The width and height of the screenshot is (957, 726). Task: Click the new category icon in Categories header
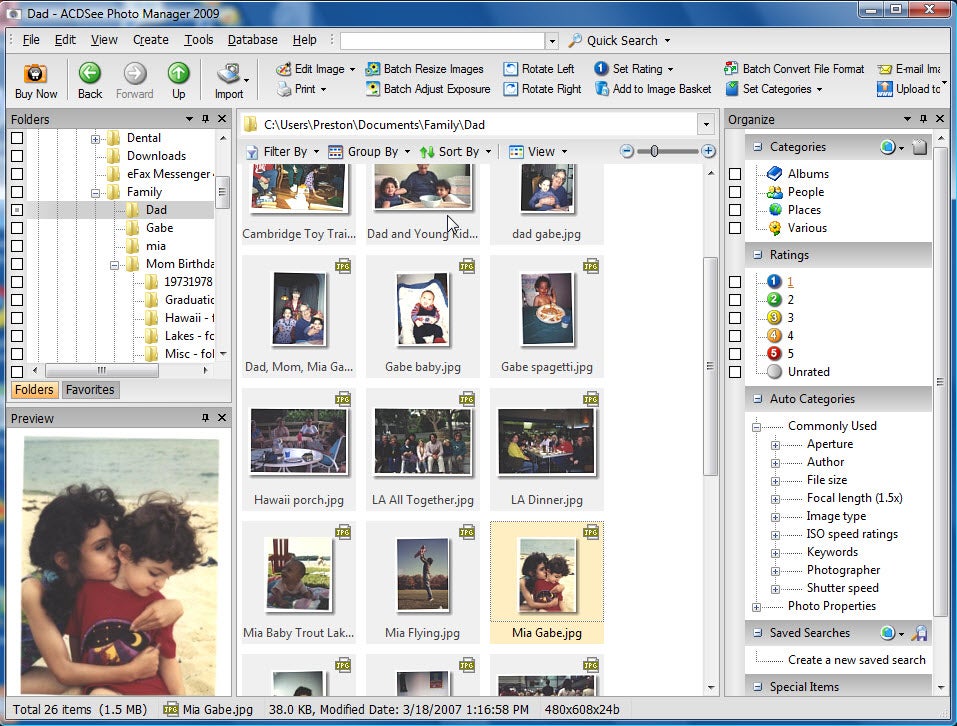[x=920, y=147]
